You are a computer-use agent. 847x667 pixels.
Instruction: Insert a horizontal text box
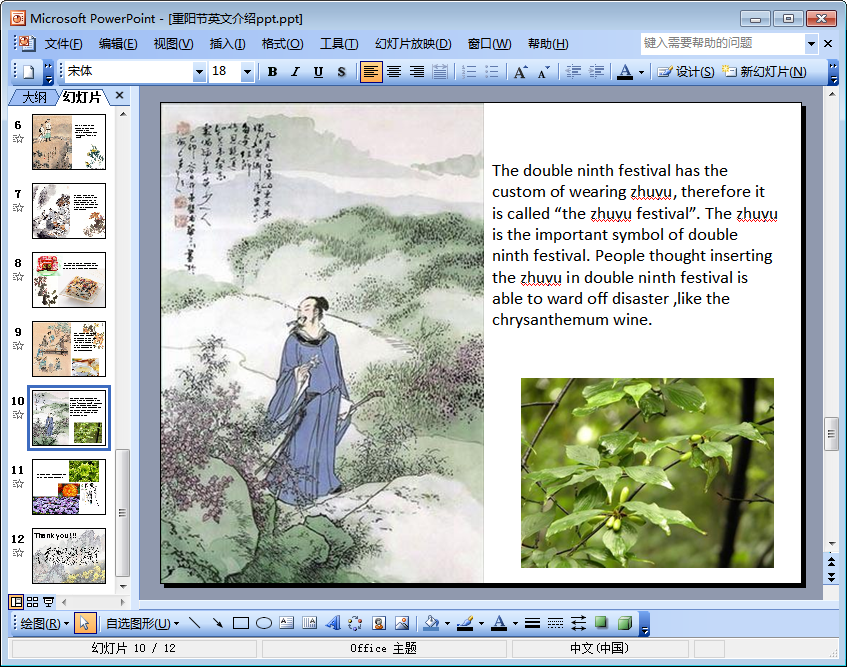tap(287, 623)
